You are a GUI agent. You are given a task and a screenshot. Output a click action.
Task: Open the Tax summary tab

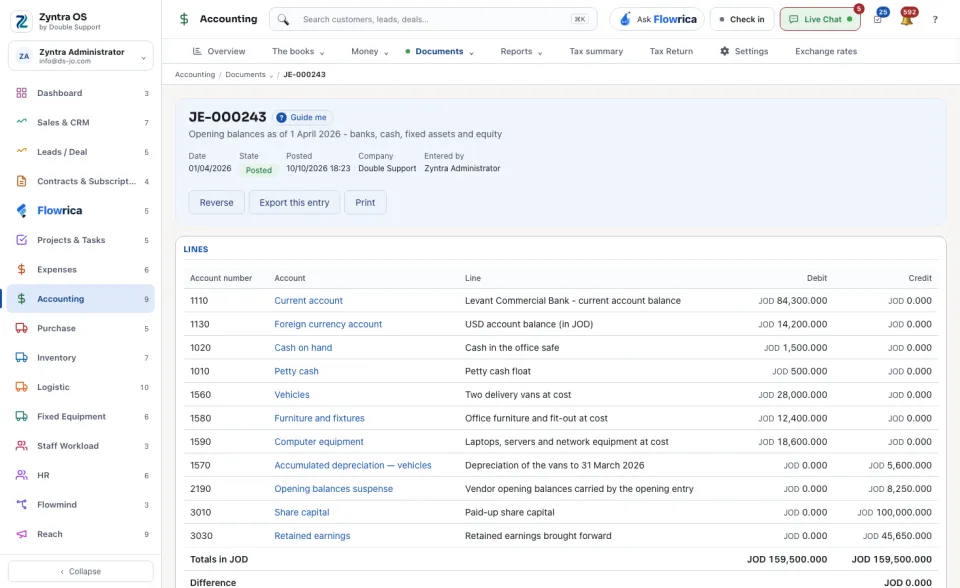coord(596,51)
